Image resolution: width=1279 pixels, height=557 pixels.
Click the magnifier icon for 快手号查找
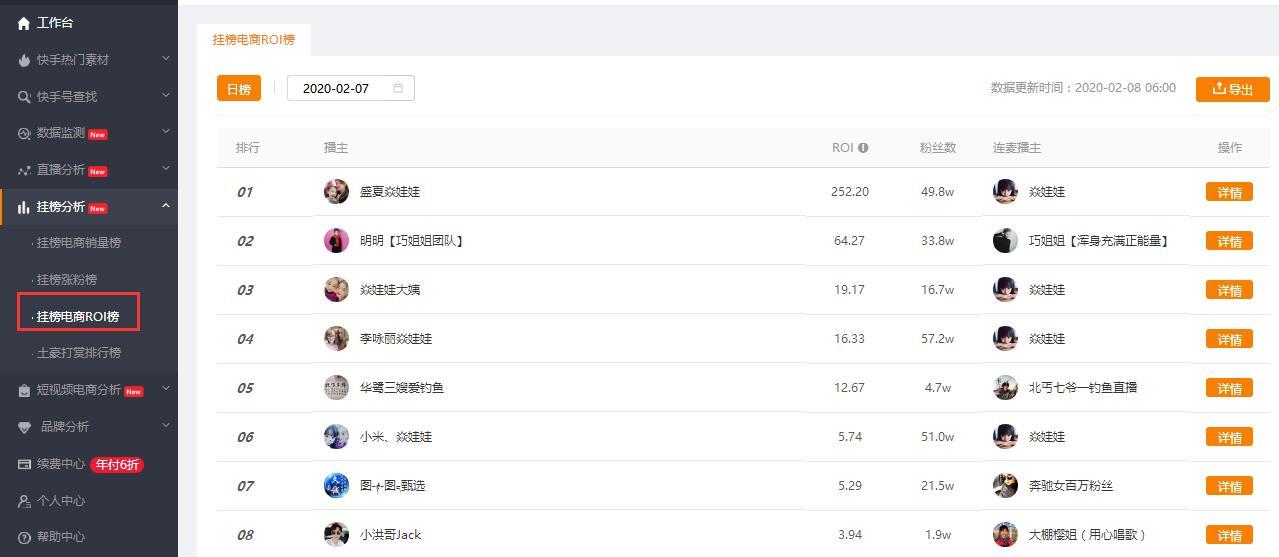point(24,97)
